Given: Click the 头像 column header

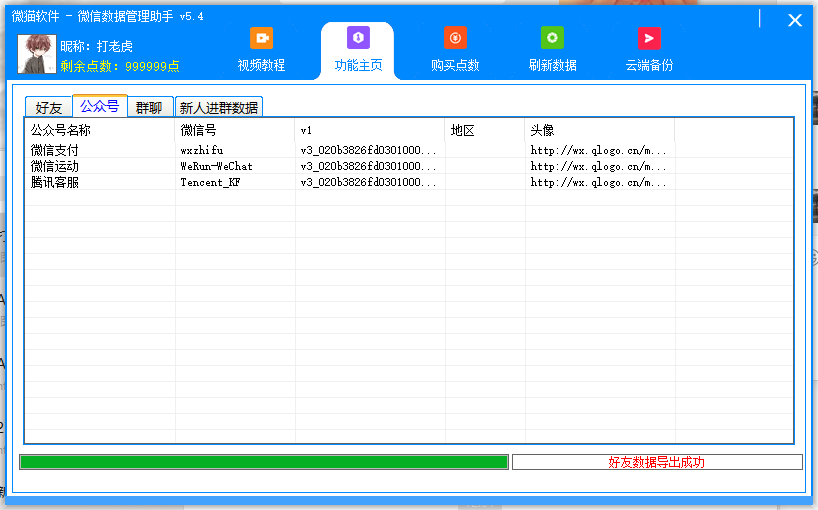Looking at the screenshot, I should (x=599, y=130).
